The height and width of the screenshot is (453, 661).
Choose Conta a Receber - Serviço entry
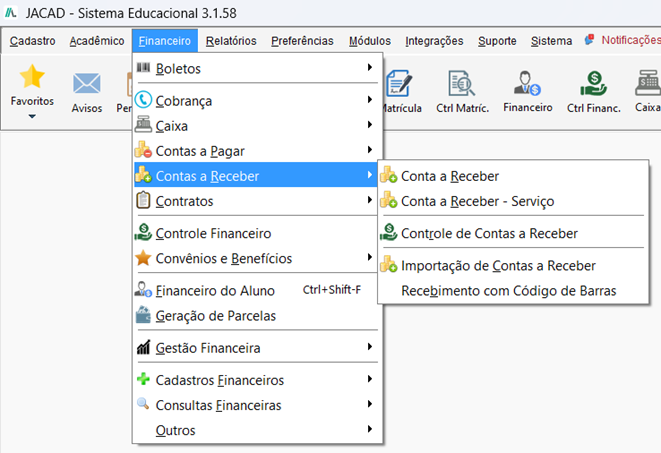click(513, 201)
